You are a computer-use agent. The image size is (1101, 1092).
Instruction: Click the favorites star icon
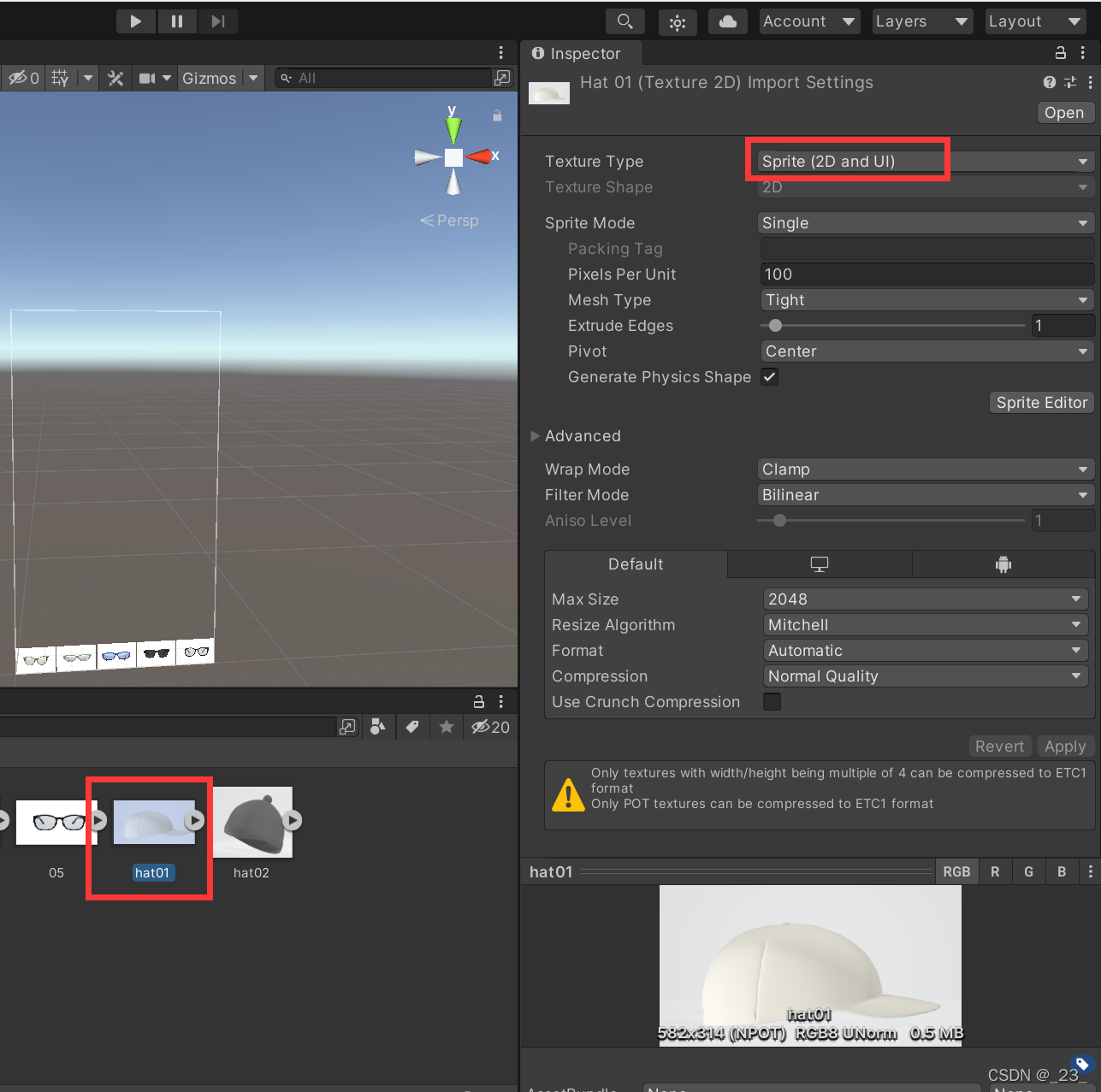[x=447, y=727]
